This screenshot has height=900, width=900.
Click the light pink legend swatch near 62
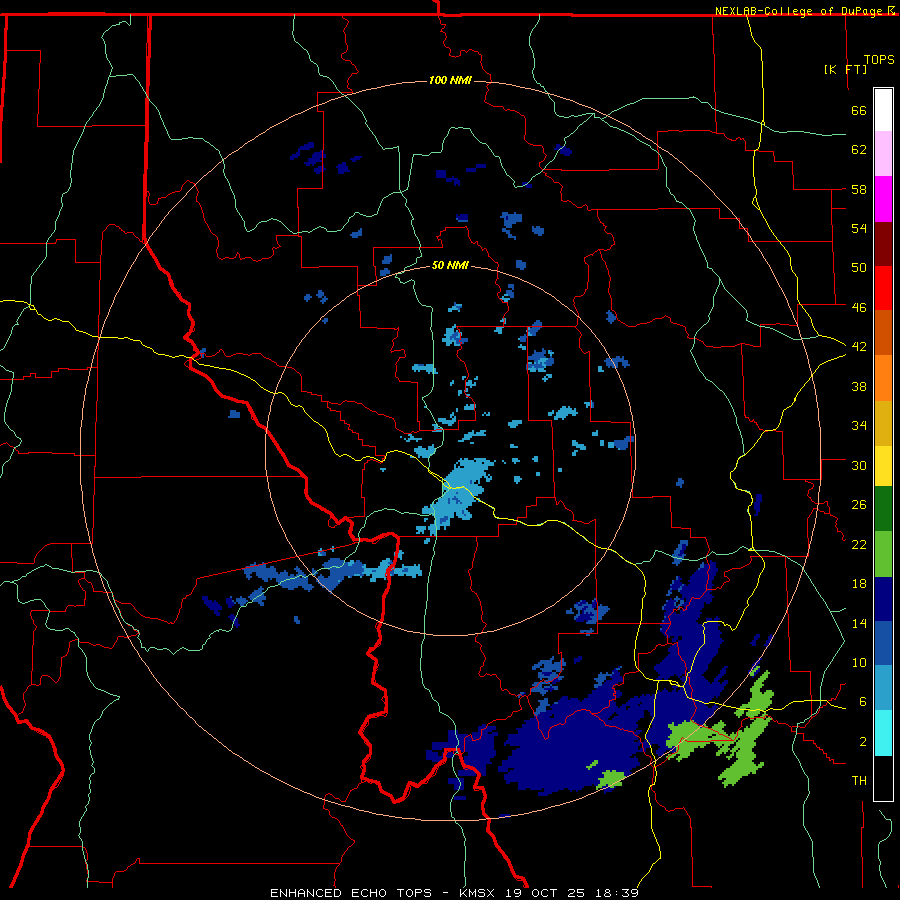tap(883, 153)
